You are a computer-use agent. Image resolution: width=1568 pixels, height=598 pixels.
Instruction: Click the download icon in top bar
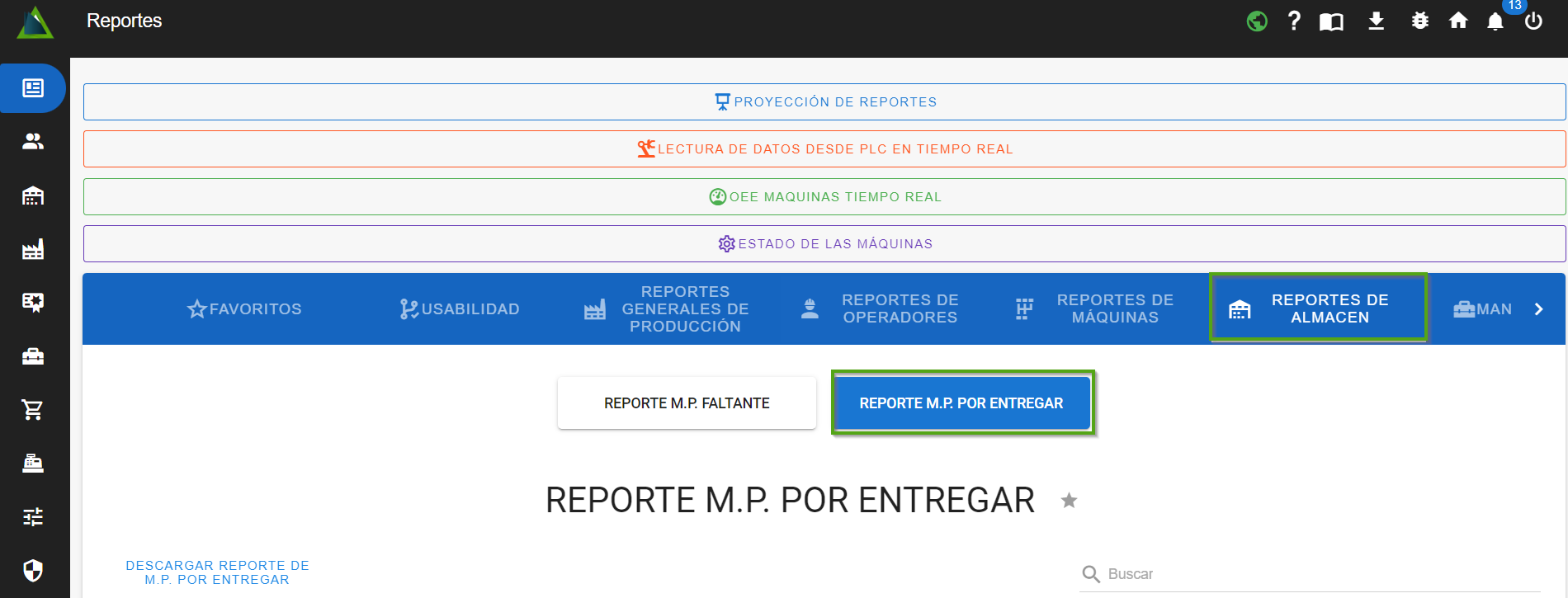(x=1376, y=21)
